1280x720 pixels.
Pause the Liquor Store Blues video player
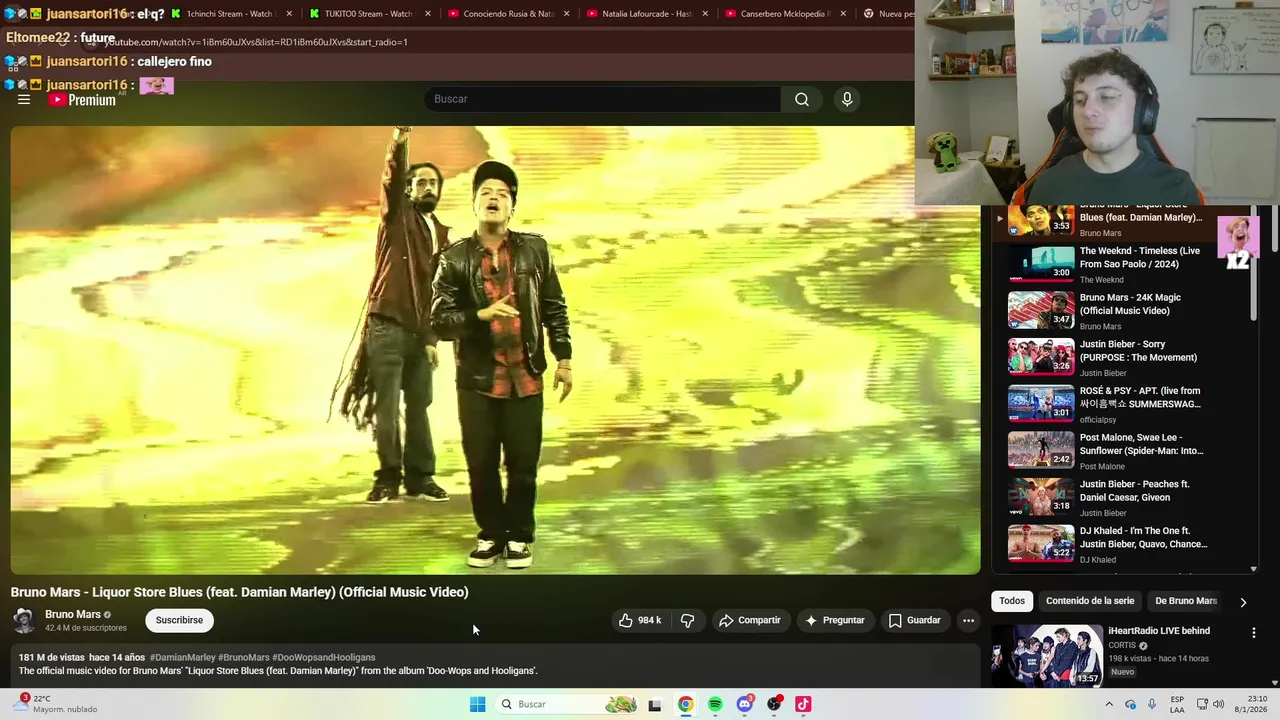pos(496,350)
